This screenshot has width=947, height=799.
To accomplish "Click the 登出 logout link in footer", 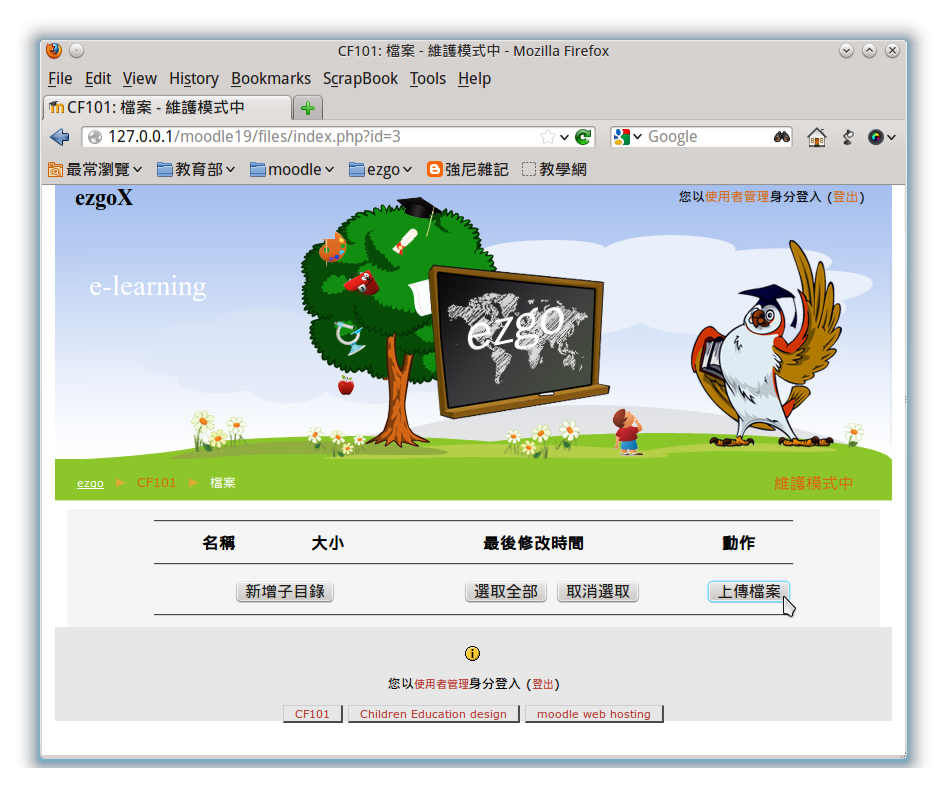I will tap(542, 684).
